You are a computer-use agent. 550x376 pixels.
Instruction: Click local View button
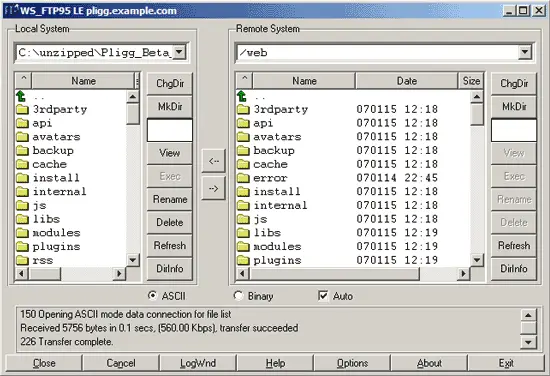point(170,153)
